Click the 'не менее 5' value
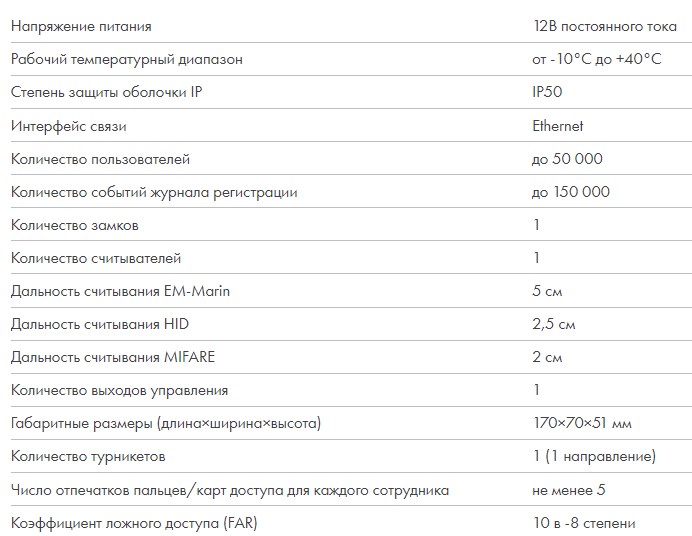Viewport: 692px width, 536px height. pyautogui.click(x=569, y=490)
